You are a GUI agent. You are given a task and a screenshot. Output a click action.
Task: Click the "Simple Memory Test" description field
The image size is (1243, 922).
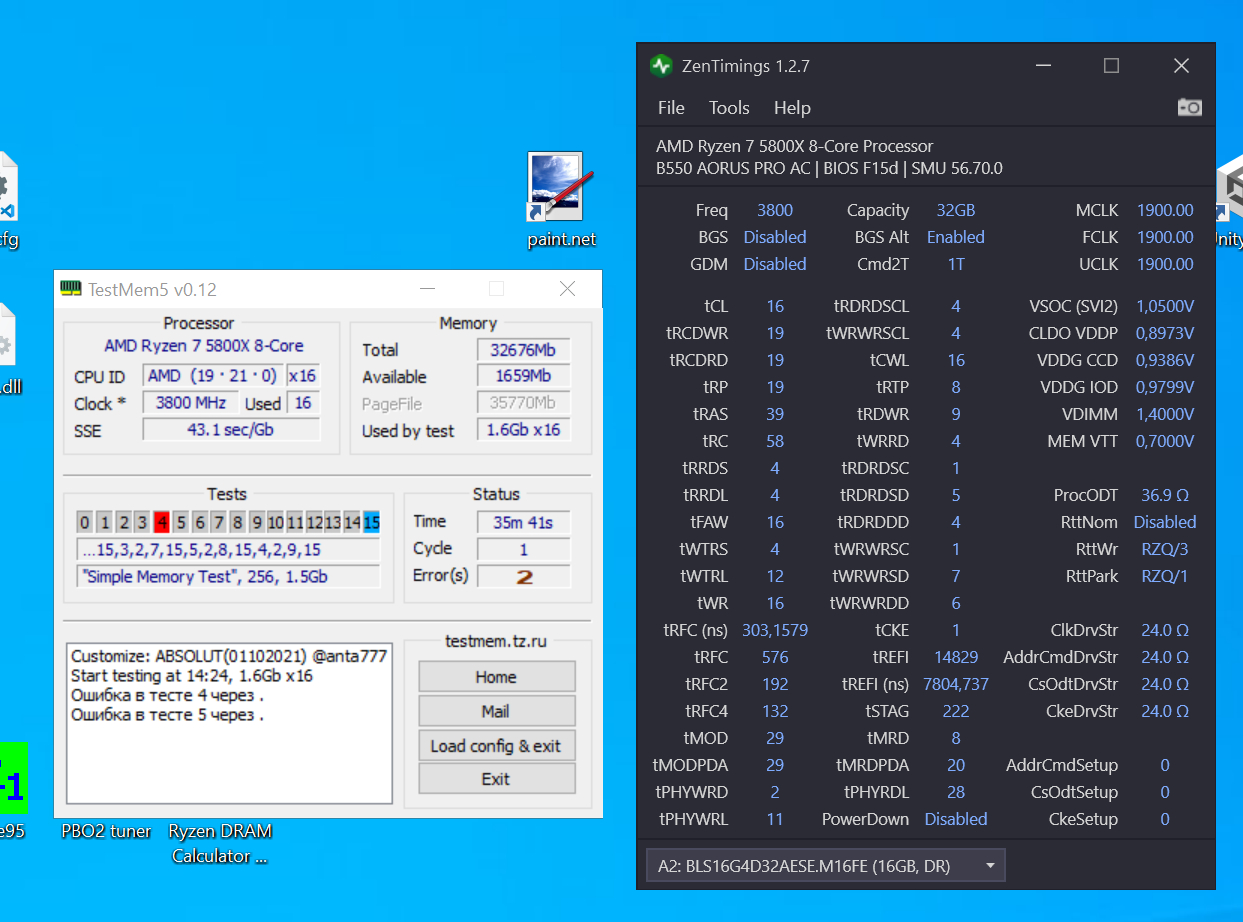coord(228,577)
